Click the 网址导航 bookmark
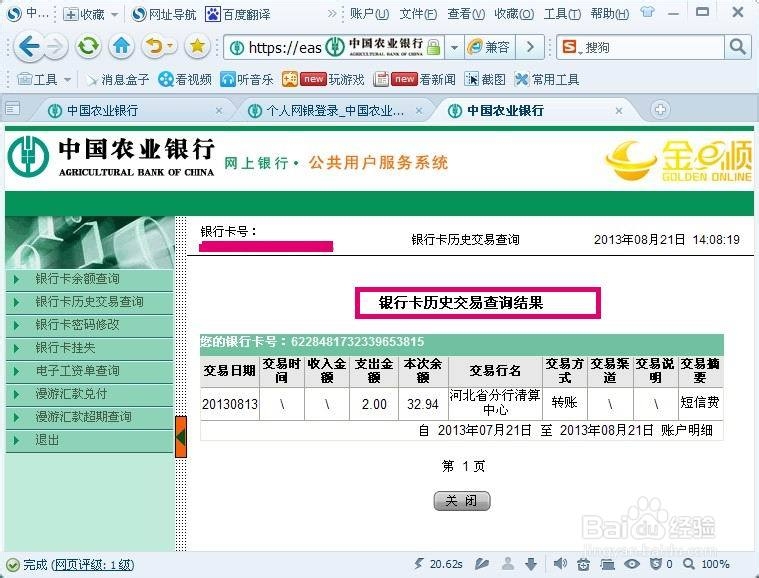The width and height of the screenshot is (759, 578). click(165, 15)
